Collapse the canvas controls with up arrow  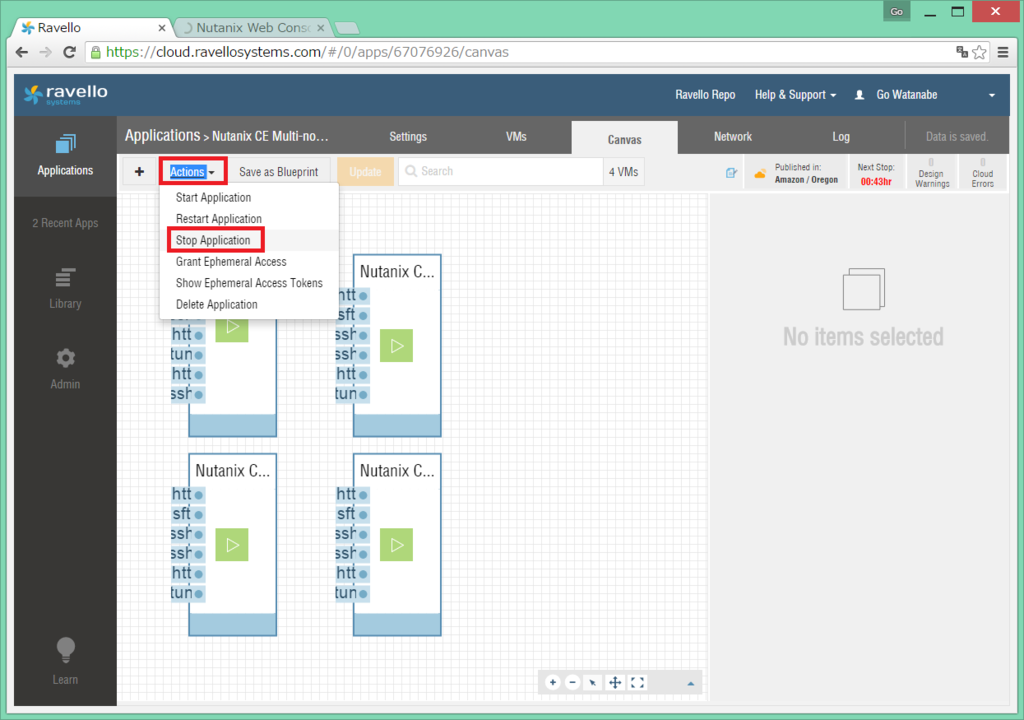coord(691,683)
